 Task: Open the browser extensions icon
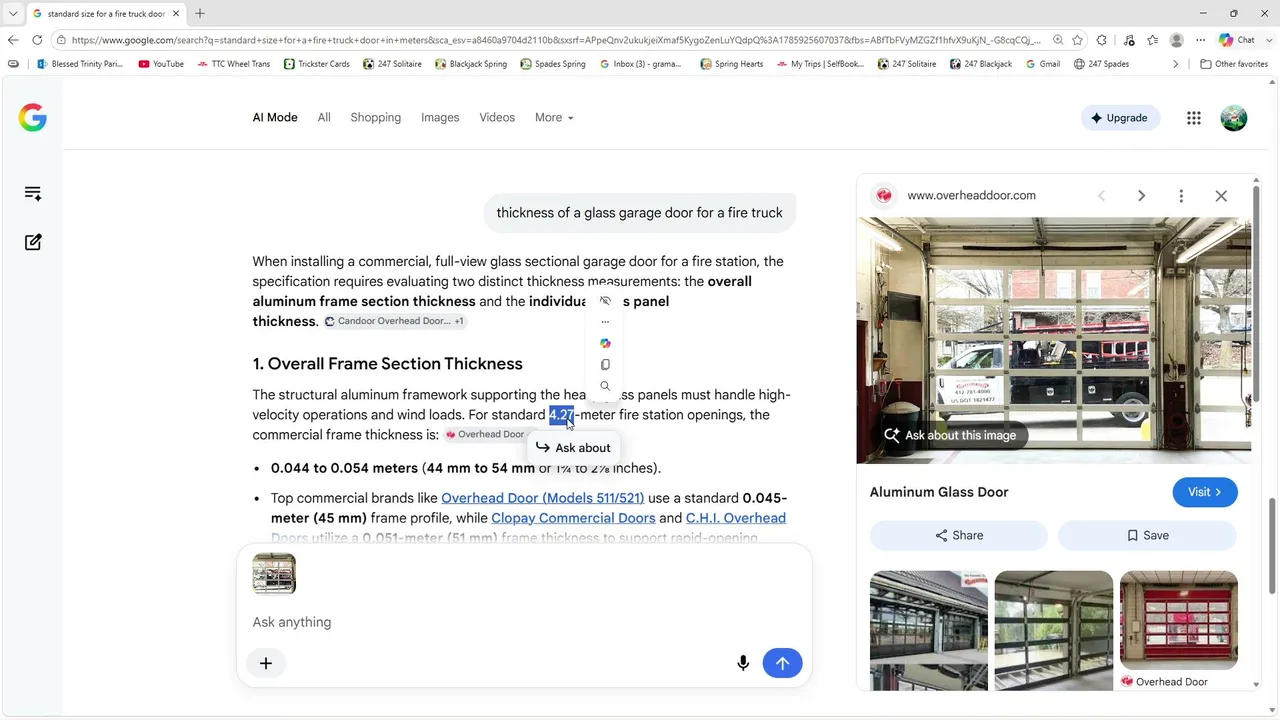(x=1102, y=40)
